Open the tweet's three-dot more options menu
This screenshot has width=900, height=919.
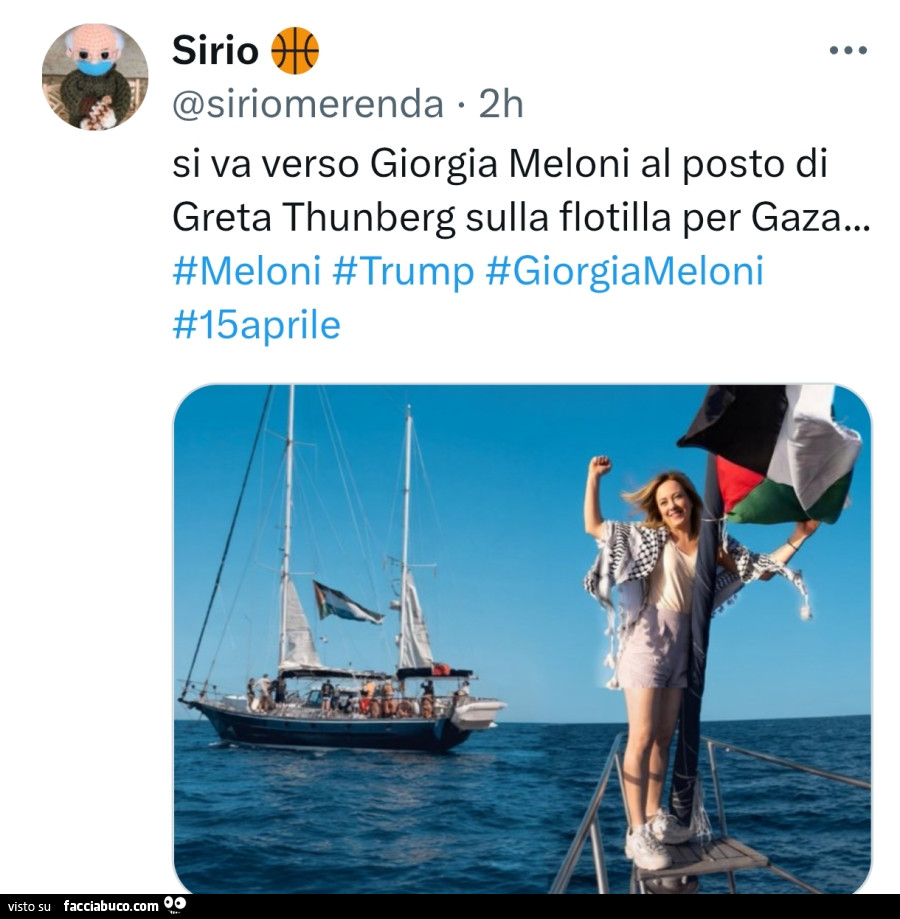[x=848, y=49]
